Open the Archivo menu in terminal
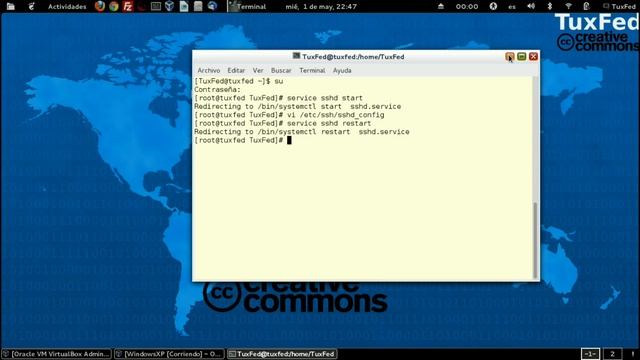 (209, 70)
